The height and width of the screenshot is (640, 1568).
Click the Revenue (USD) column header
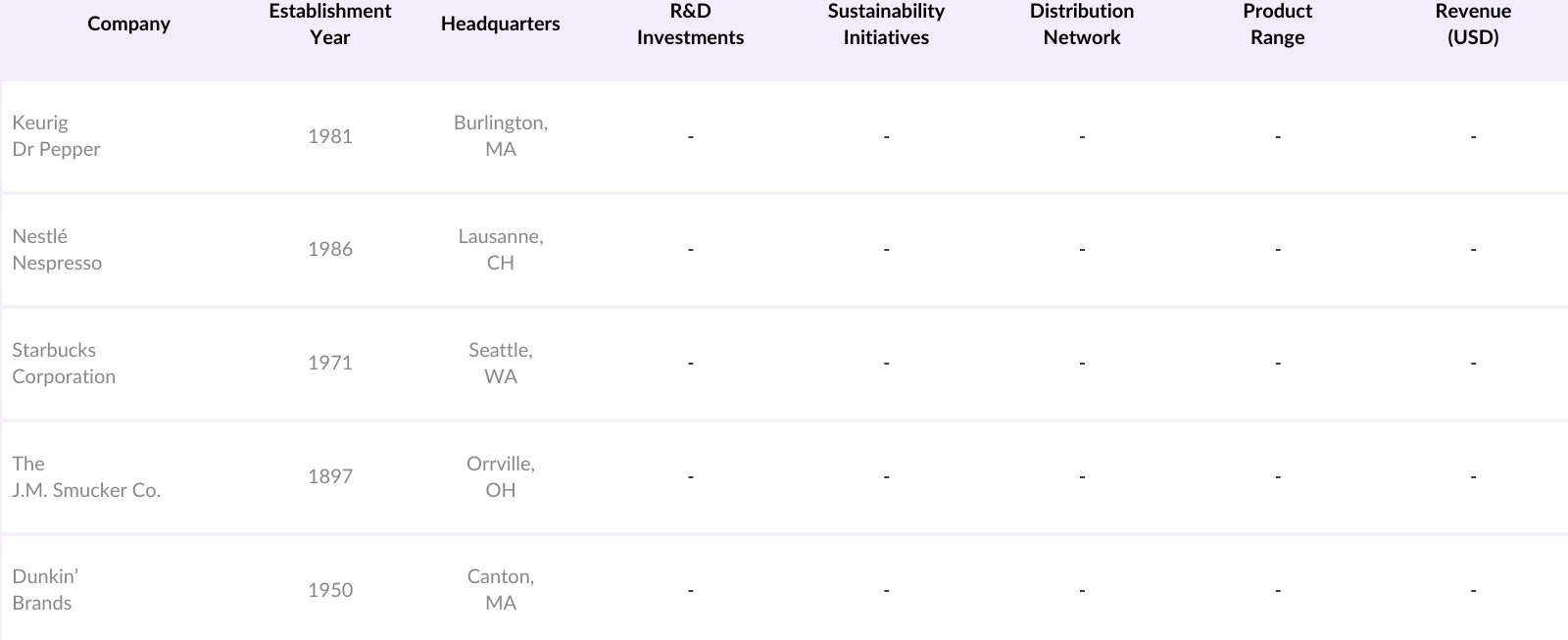1473,25
